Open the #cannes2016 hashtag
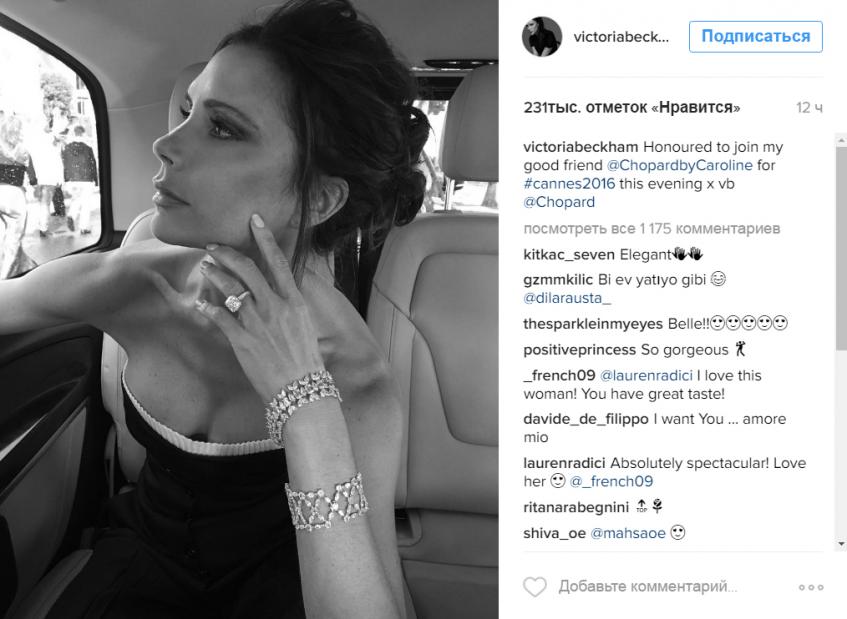This screenshot has width=847, height=619. coord(569,184)
